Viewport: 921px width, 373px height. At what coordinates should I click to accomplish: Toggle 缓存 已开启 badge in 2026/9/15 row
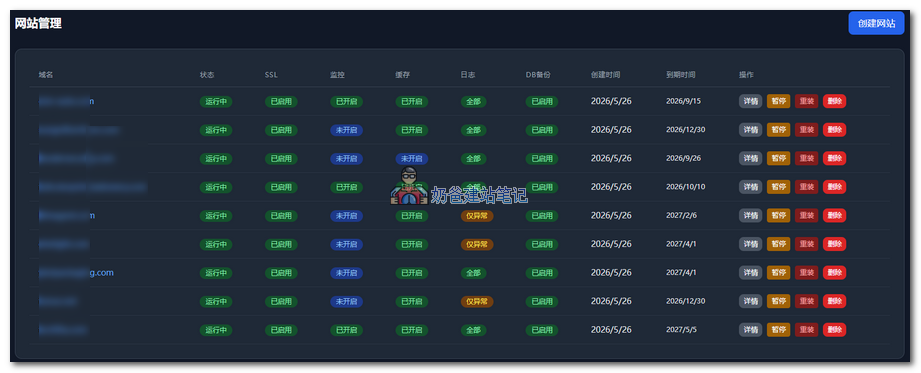[x=411, y=102]
